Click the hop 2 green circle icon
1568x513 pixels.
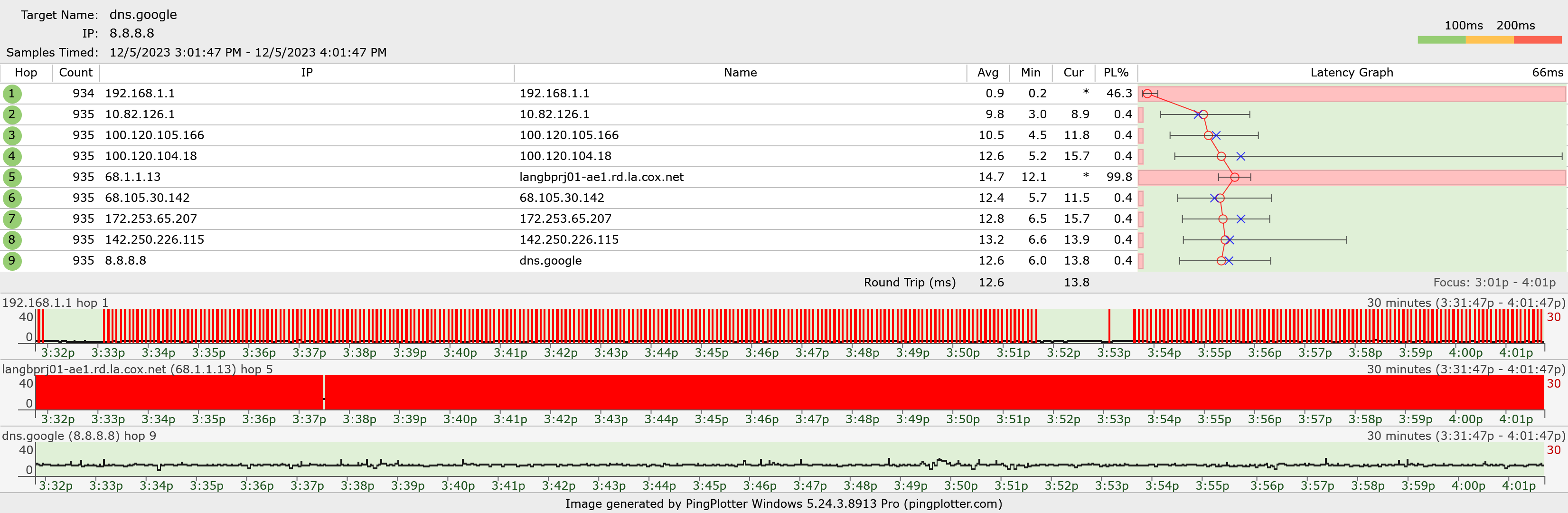(11, 114)
